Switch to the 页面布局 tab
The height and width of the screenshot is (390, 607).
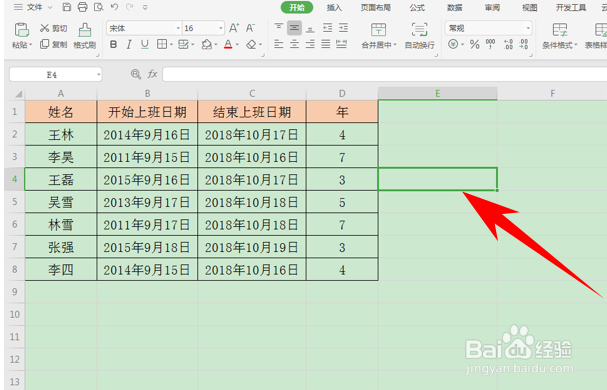(x=376, y=7)
